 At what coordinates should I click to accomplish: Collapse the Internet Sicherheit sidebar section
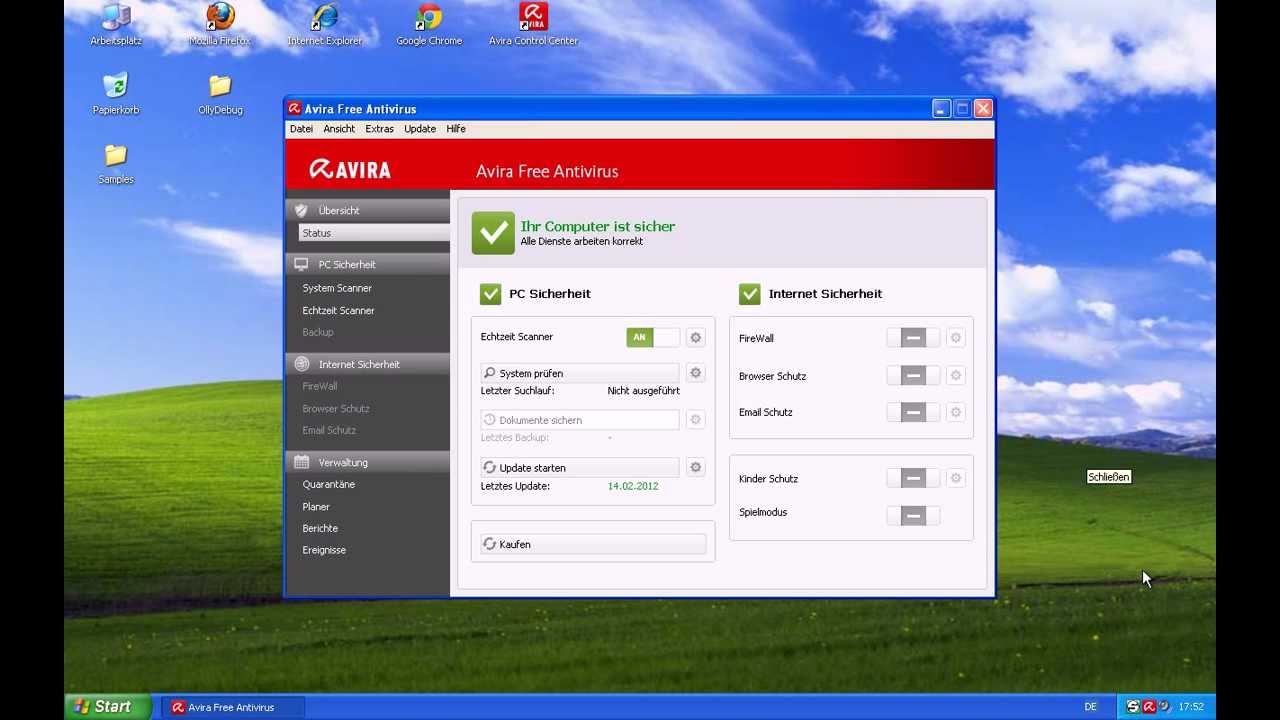coord(368,364)
